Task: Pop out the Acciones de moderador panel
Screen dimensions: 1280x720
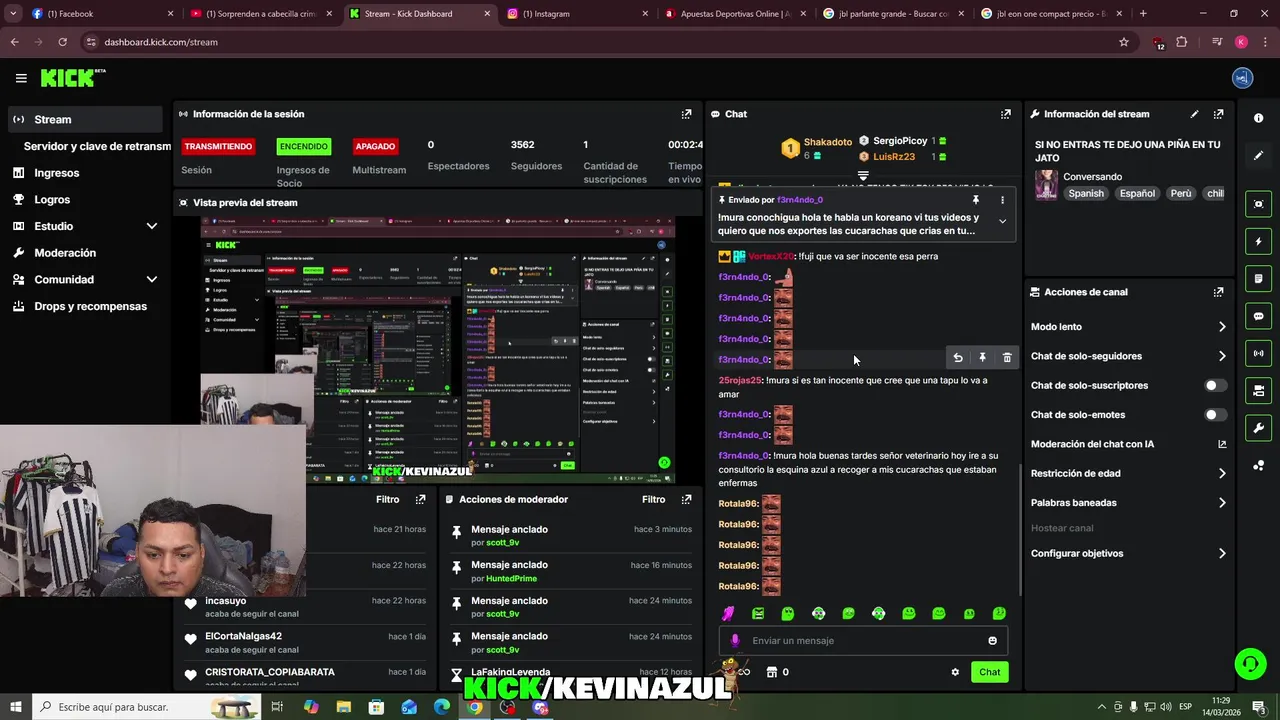Action: click(686, 499)
